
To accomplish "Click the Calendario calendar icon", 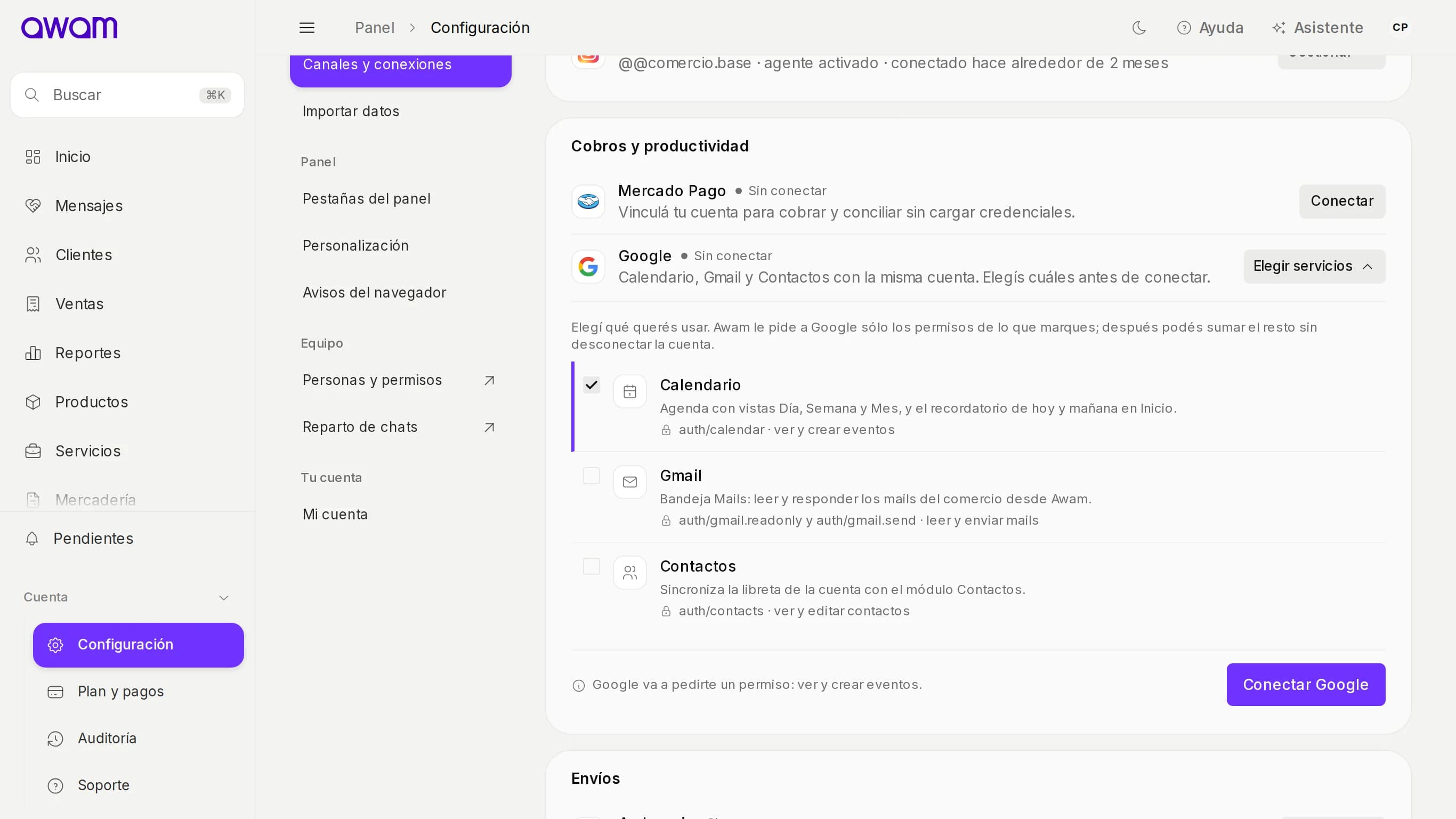I will tap(629, 391).
